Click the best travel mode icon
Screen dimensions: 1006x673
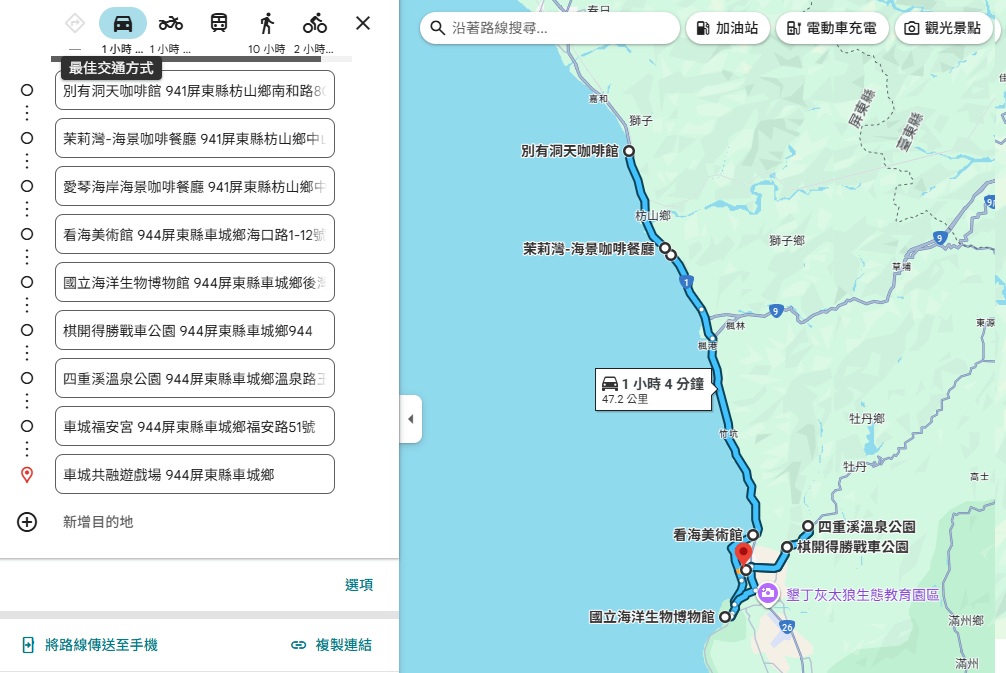pyautogui.click(x=74, y=22)
